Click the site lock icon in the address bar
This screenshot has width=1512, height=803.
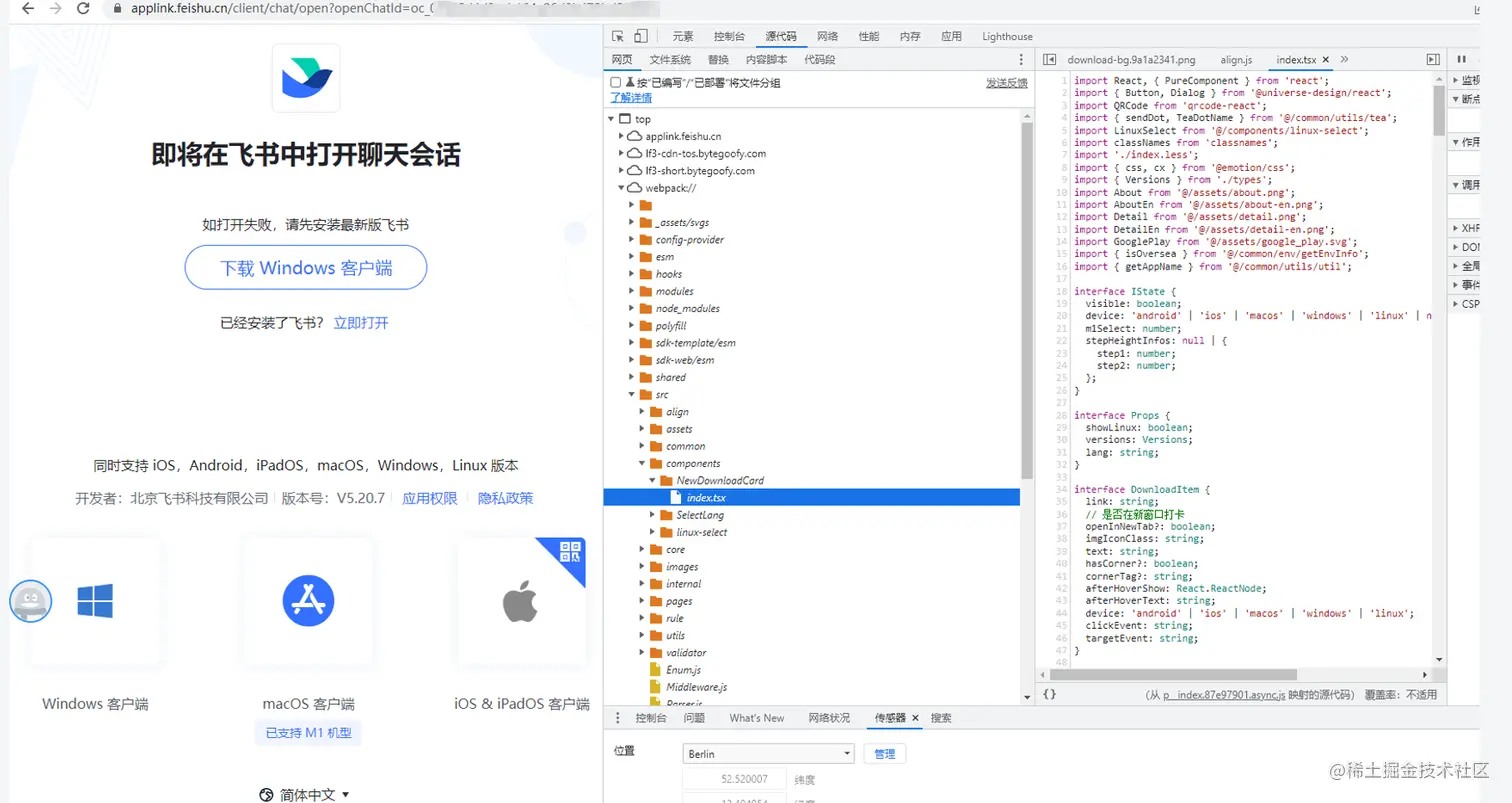point(117,8)
